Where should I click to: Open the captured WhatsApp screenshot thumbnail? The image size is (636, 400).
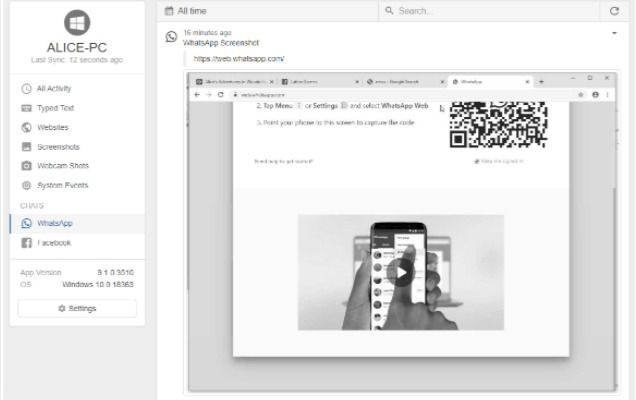point(402,232)
